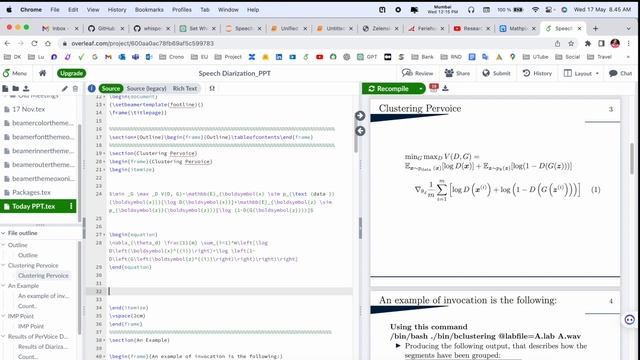Open Chrome History menu
Screen dimensions: 640x360
(117, 9)
